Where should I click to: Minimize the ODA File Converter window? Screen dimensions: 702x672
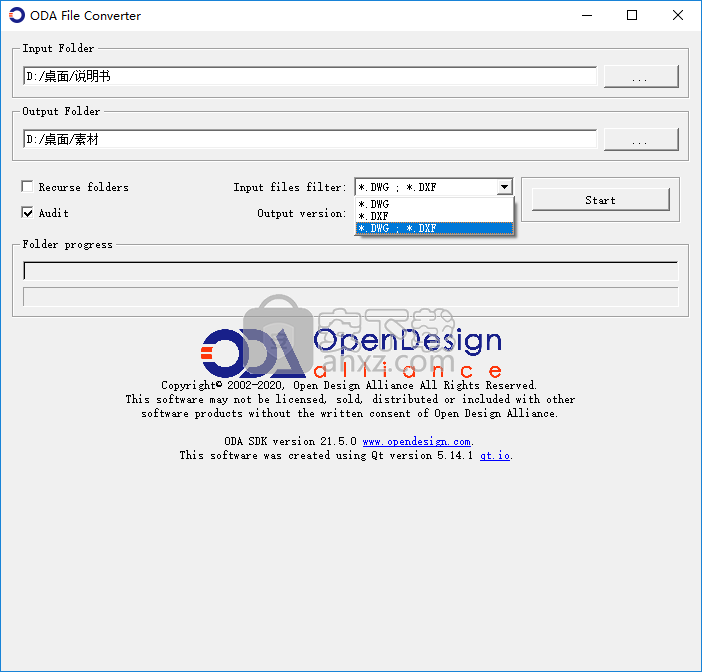[x=587, y=15]
